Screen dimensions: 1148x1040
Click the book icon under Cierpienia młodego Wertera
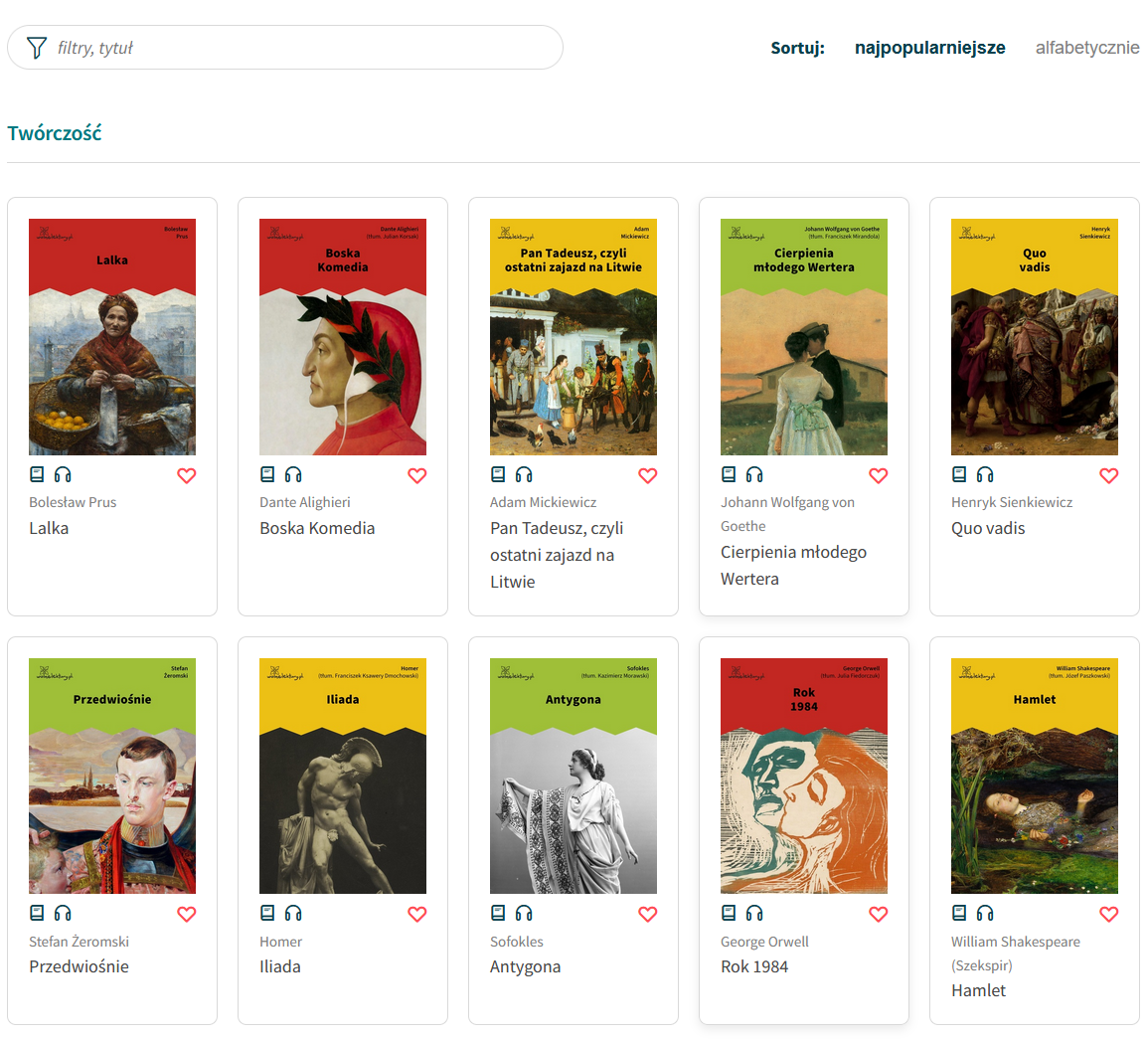729,474
